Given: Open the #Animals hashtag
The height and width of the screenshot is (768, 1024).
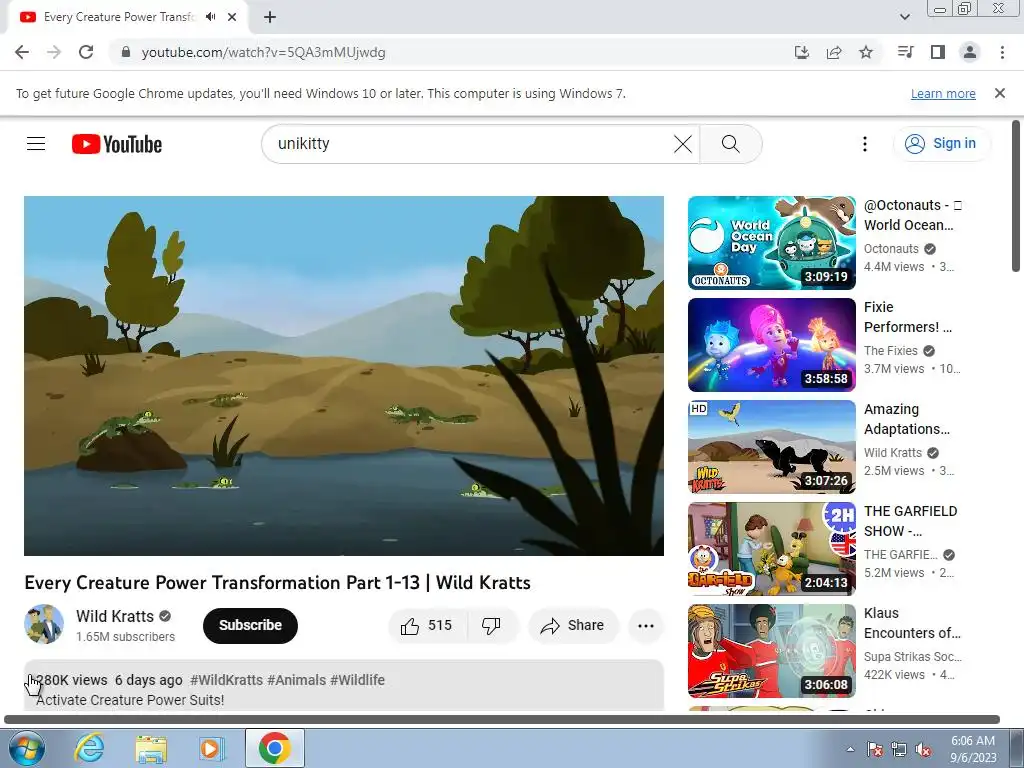Looking at the screenshot, I should tap(296, 680).
